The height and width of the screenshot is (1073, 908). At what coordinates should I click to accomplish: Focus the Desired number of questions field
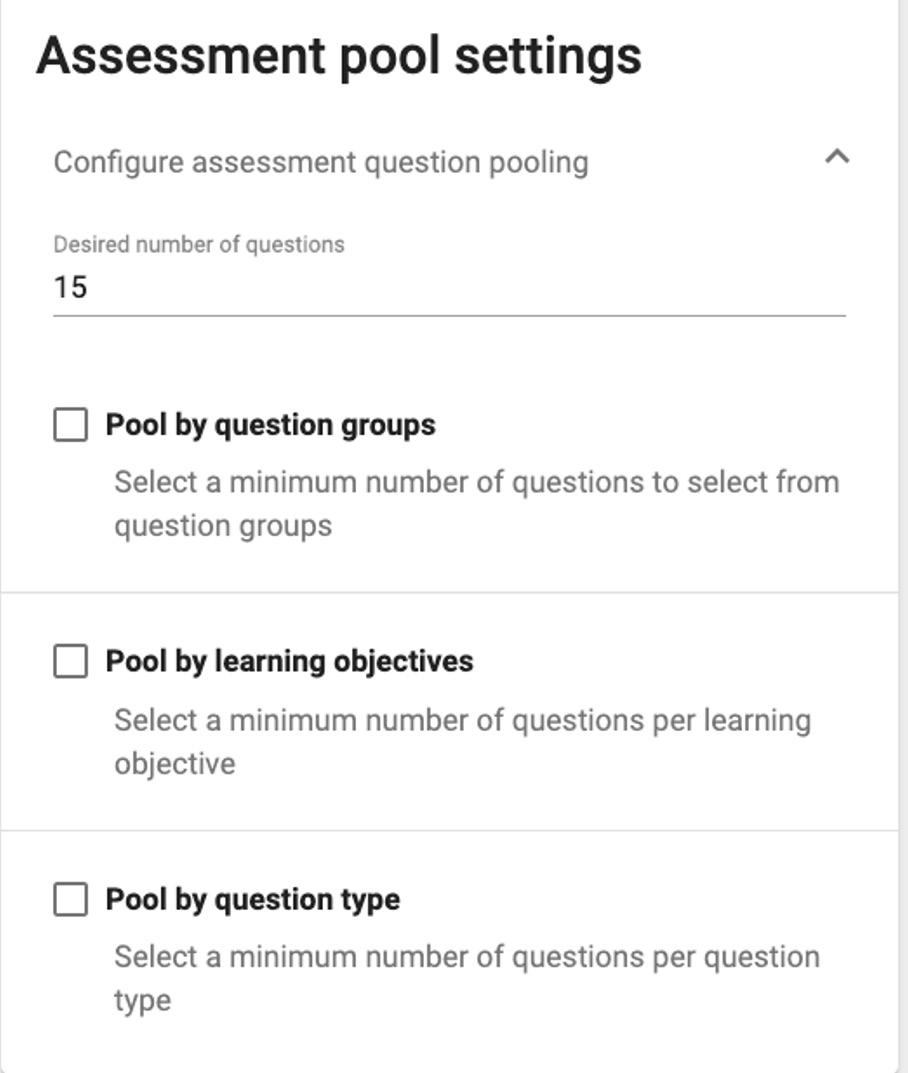[449, 288]
